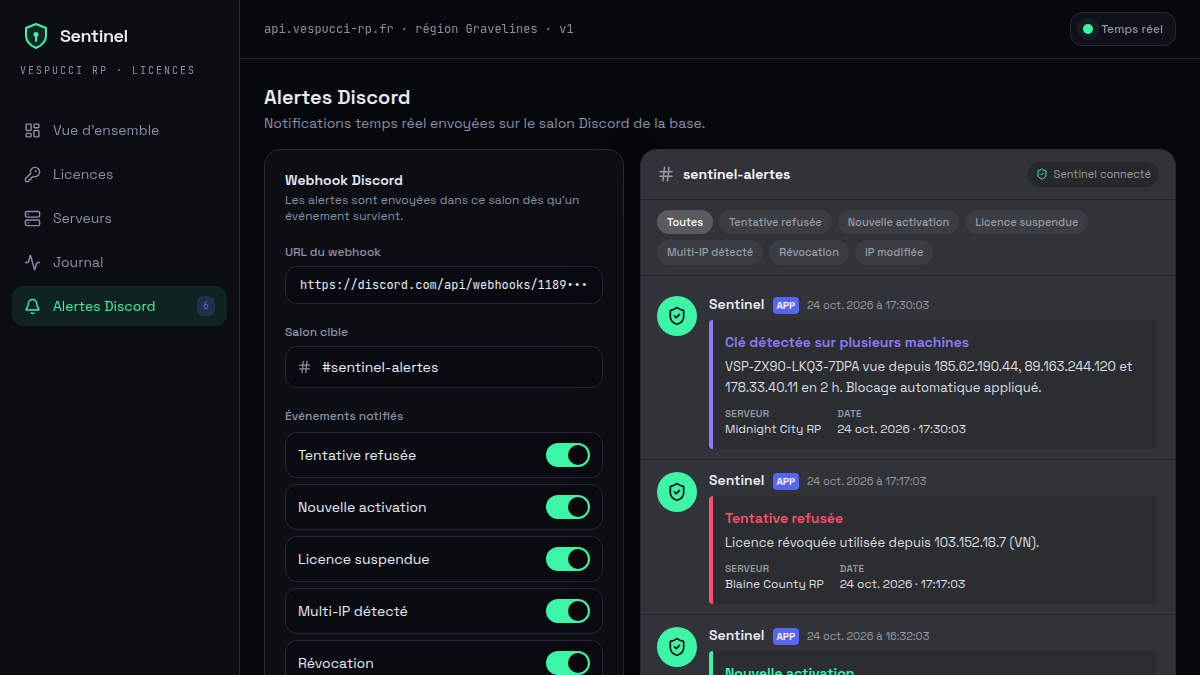The image size is (1200, 675).
Task: Click the "VESPUCCI RP · LICENCES" sidebar caption
Action: click(108, 70)
